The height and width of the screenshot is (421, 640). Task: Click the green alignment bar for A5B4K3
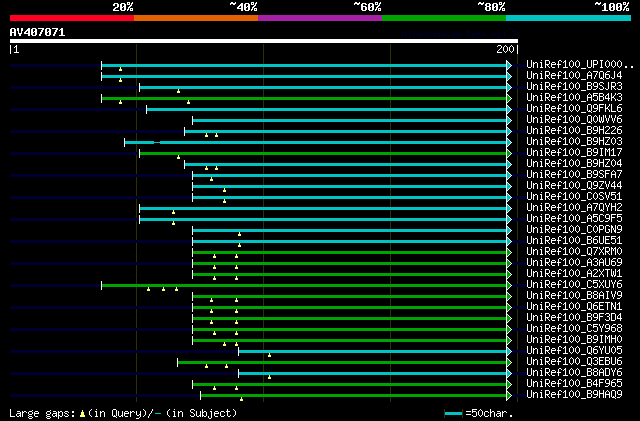[x=304, y=98]
